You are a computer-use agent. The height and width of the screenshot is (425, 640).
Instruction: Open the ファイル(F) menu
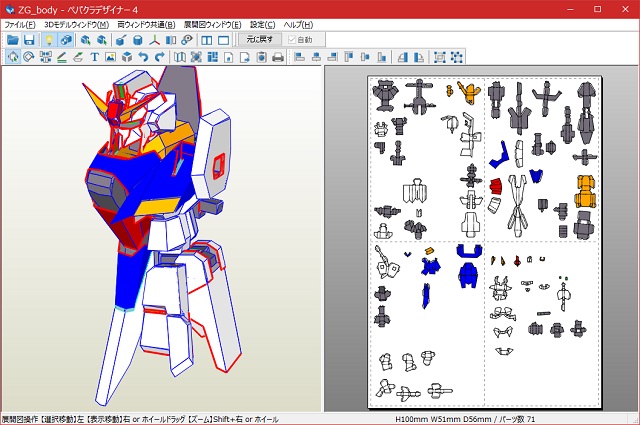20,24
